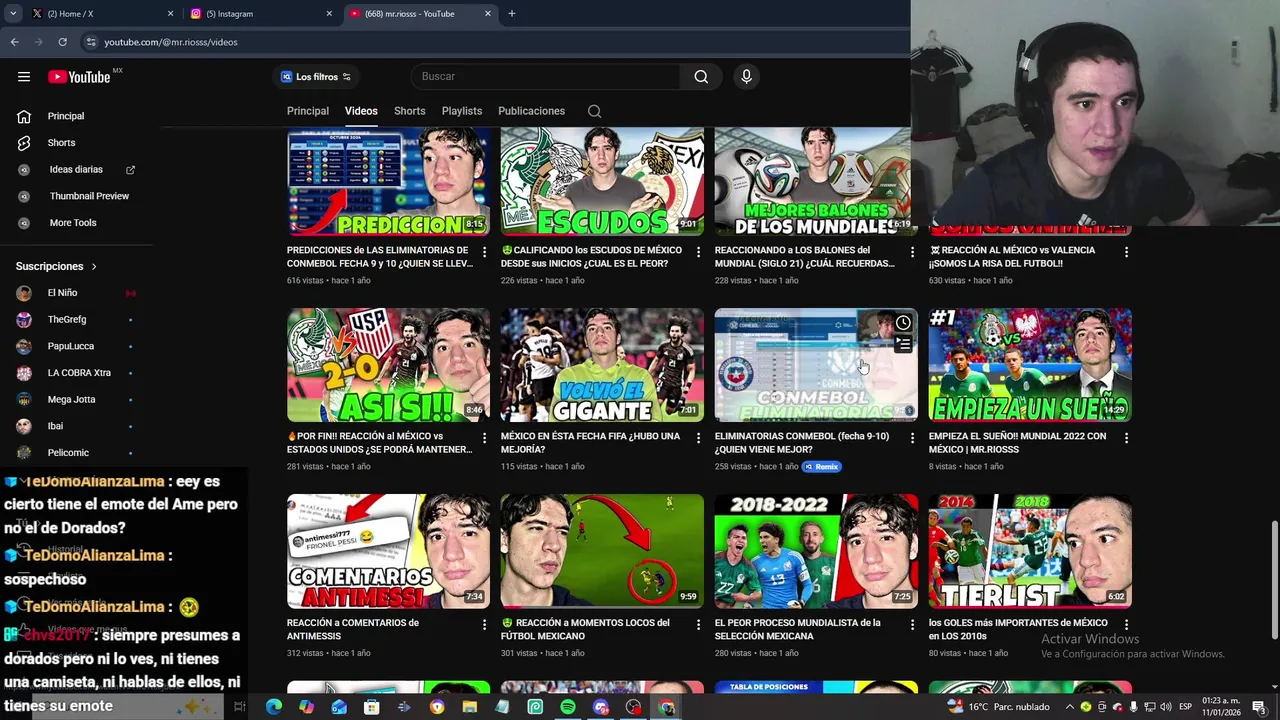Open VOLVIÓ EL GIGANTE video thumbnail
This screenshot has width=1280, height=720.
pos(602,365)
